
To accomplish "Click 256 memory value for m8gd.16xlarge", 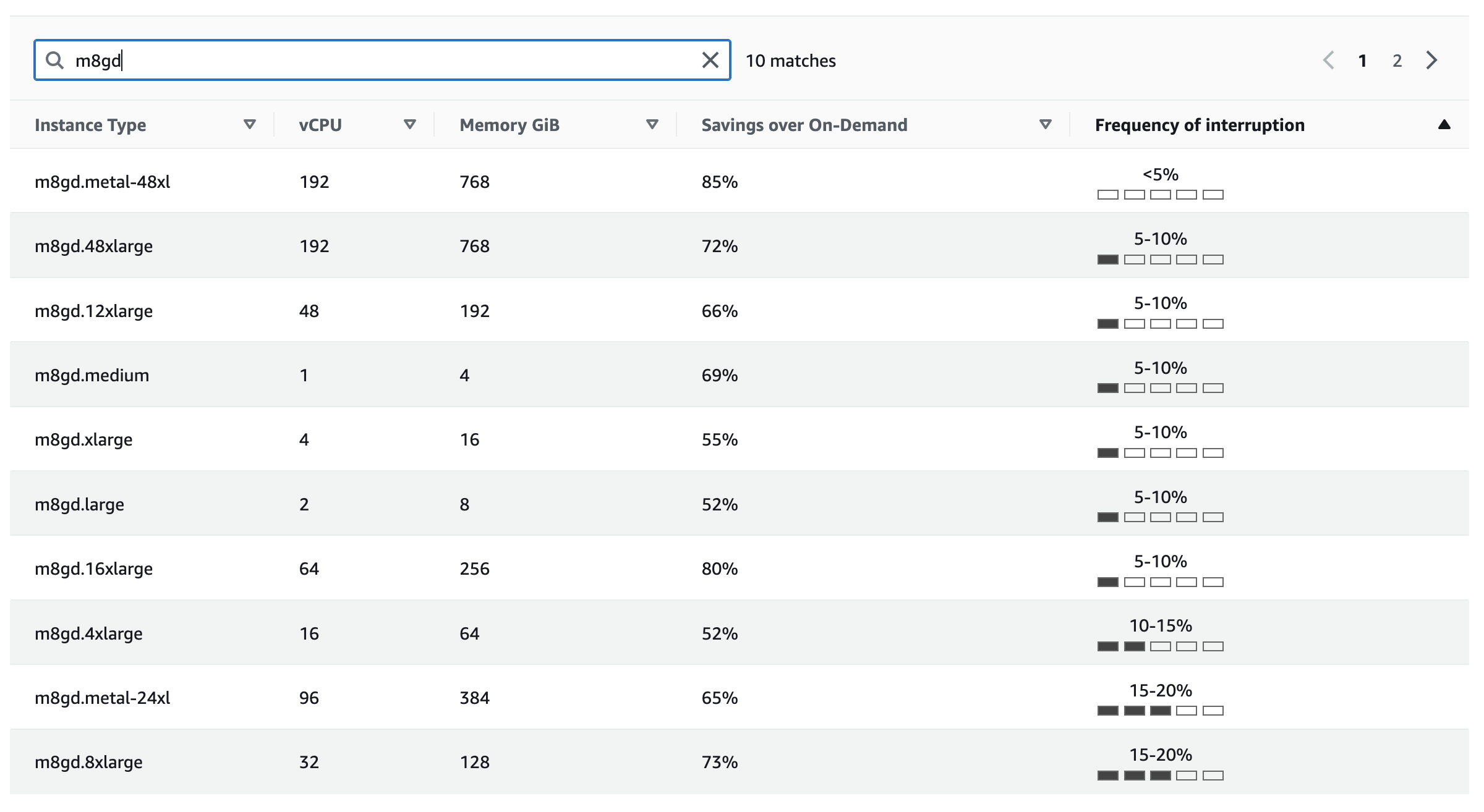I will [475, 569].
